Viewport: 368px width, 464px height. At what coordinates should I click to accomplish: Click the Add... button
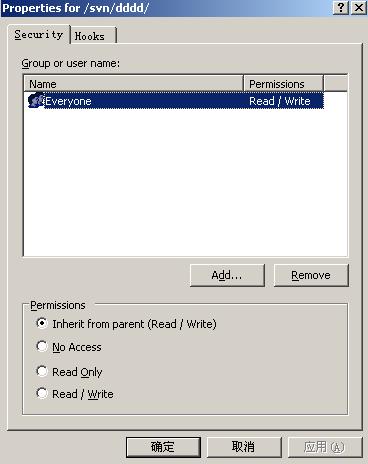[x=227, y=275]
